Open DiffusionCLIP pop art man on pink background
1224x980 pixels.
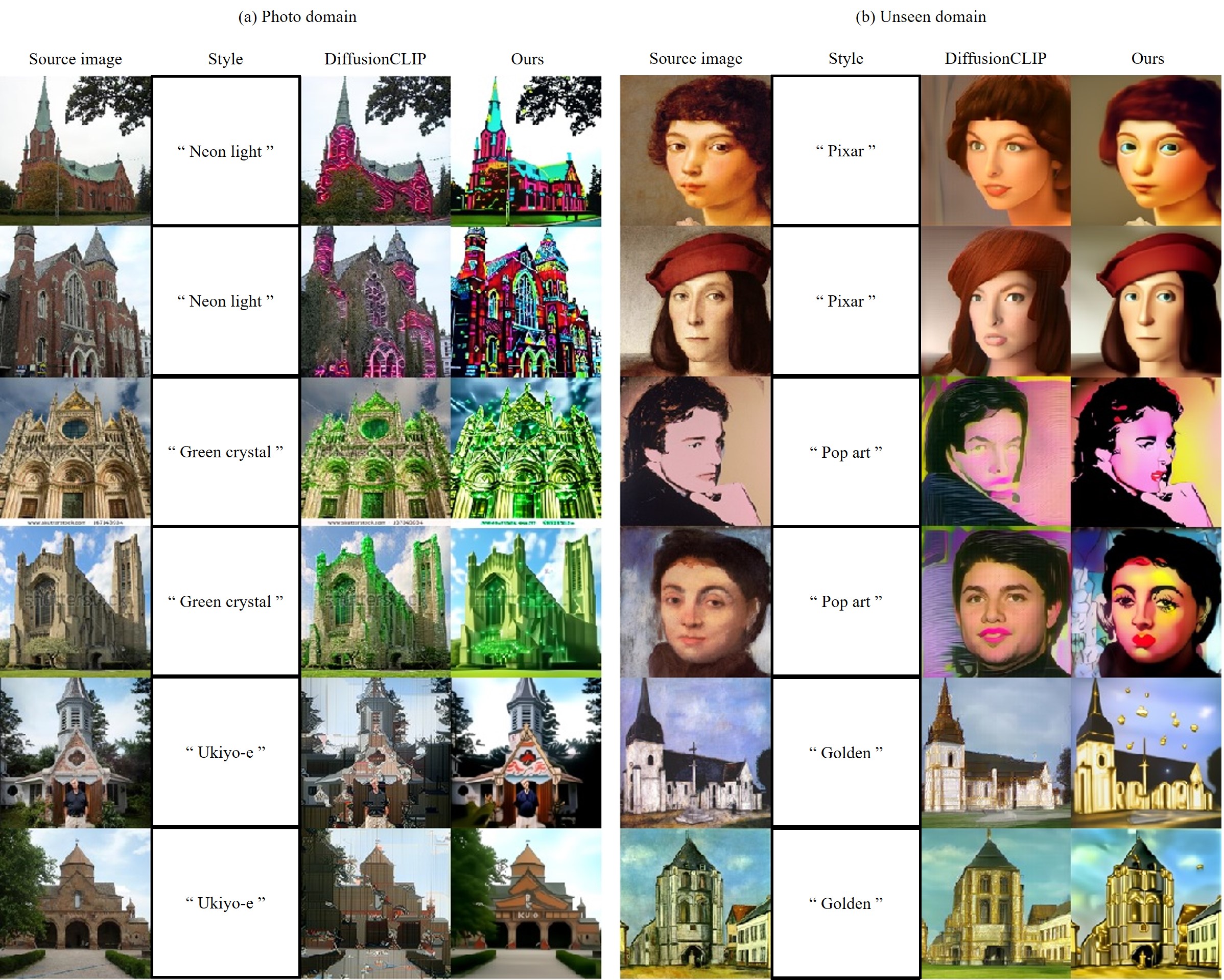996,452
